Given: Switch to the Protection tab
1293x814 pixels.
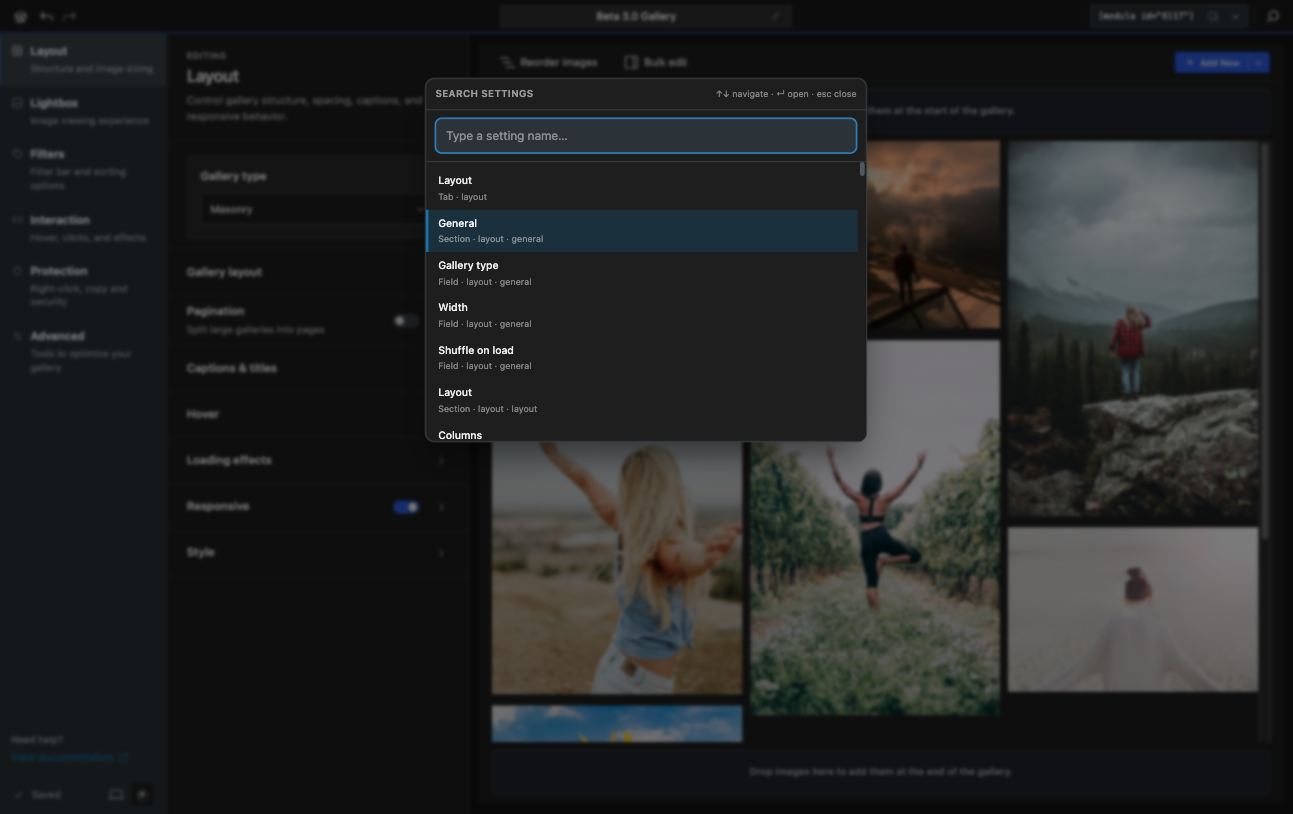Looking at the screenshot, I should 83,286.
